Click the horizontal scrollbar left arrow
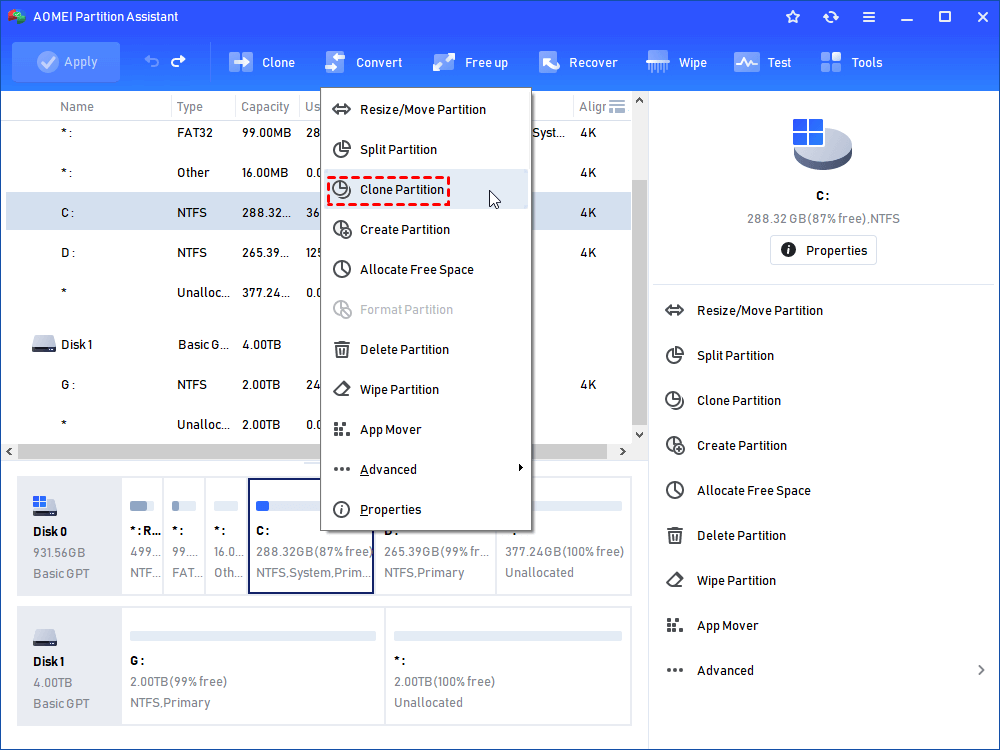This screenshot has height=750, width=1000. click(x=9, y=452)
